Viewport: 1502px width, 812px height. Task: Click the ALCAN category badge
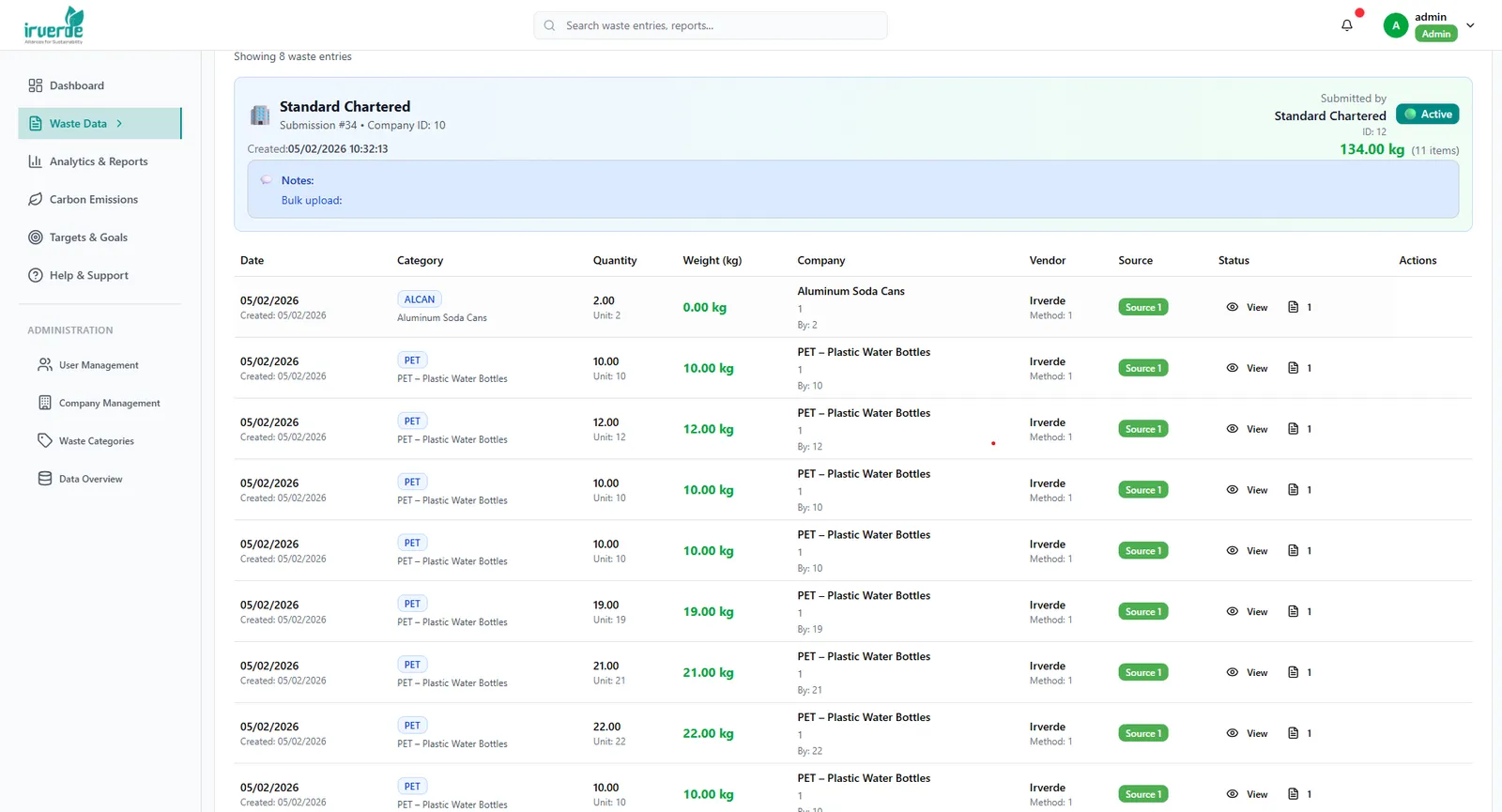tap(420, 299)
